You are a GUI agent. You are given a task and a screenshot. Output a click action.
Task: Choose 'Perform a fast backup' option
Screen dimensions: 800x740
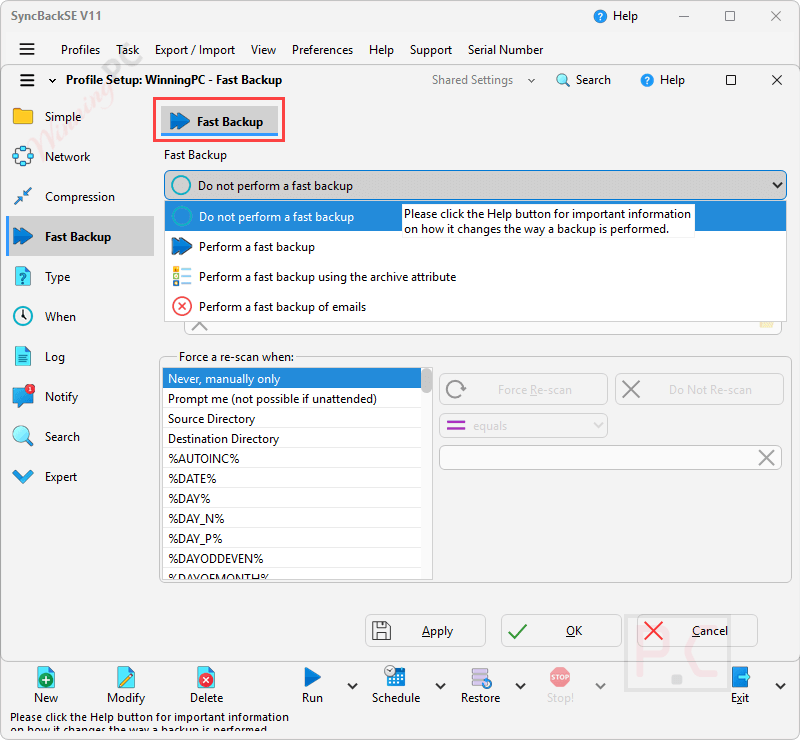point(474,246)
